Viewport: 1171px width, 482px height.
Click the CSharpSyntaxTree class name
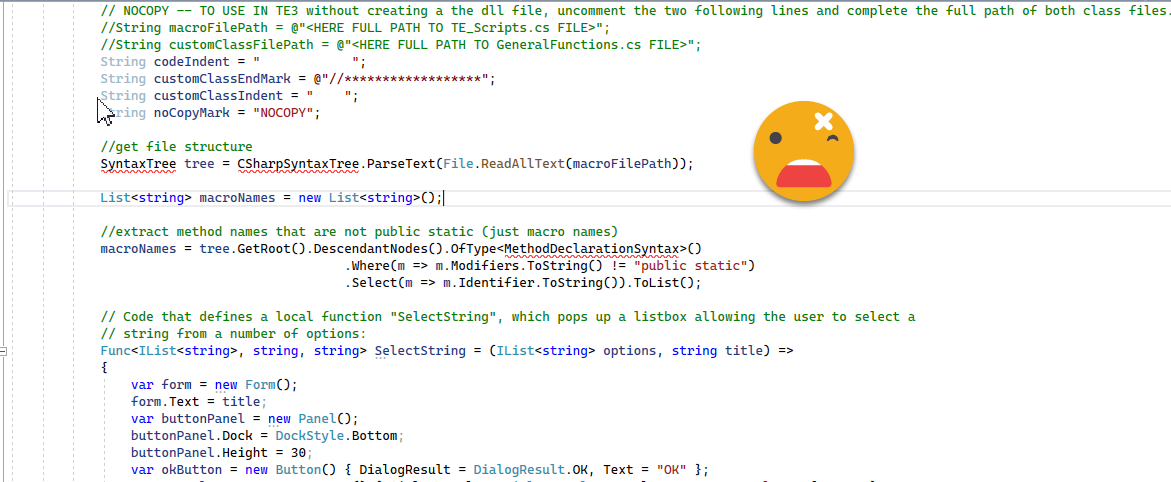(x=297, y=164)
